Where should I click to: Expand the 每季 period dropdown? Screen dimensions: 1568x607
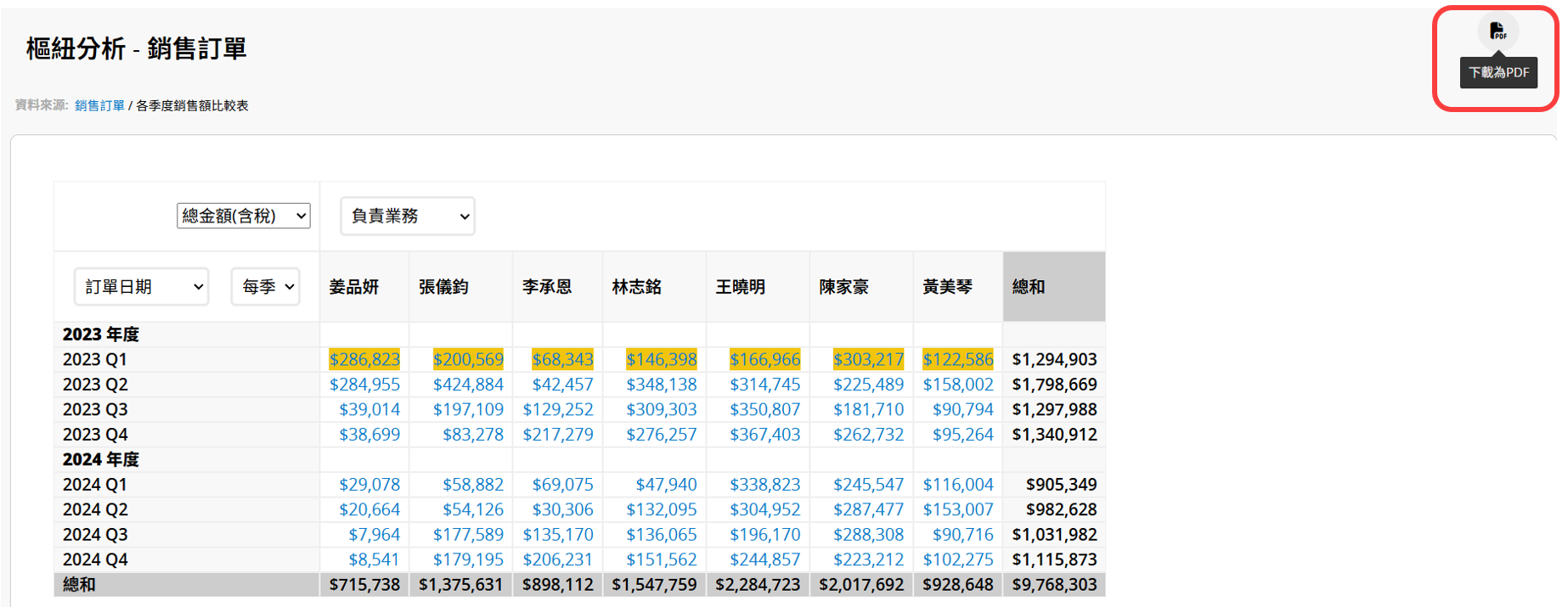(x=266, y=287)
